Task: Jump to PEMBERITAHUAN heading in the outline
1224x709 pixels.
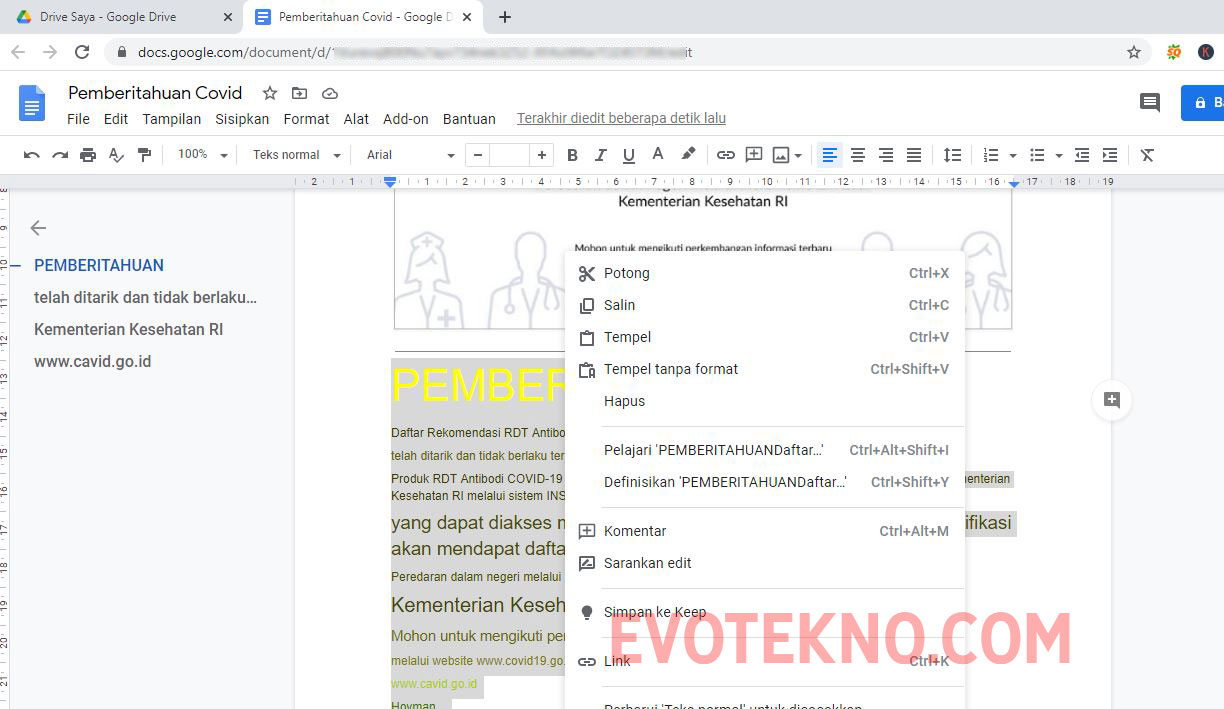Action: [x=99, y=266]
